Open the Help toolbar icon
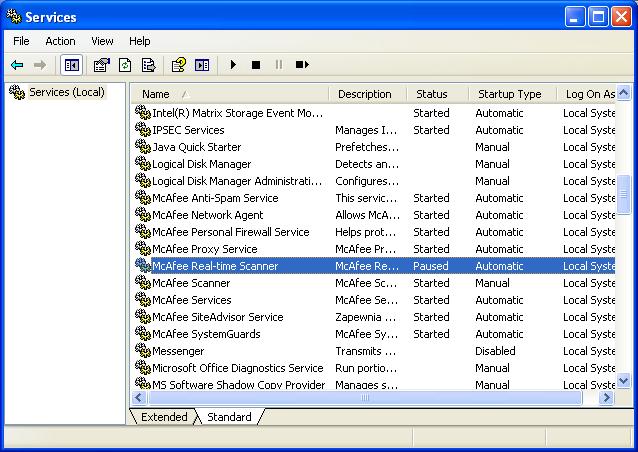This screenshot has height=452, width=638. pyautogui.click(x=179, y=65)
